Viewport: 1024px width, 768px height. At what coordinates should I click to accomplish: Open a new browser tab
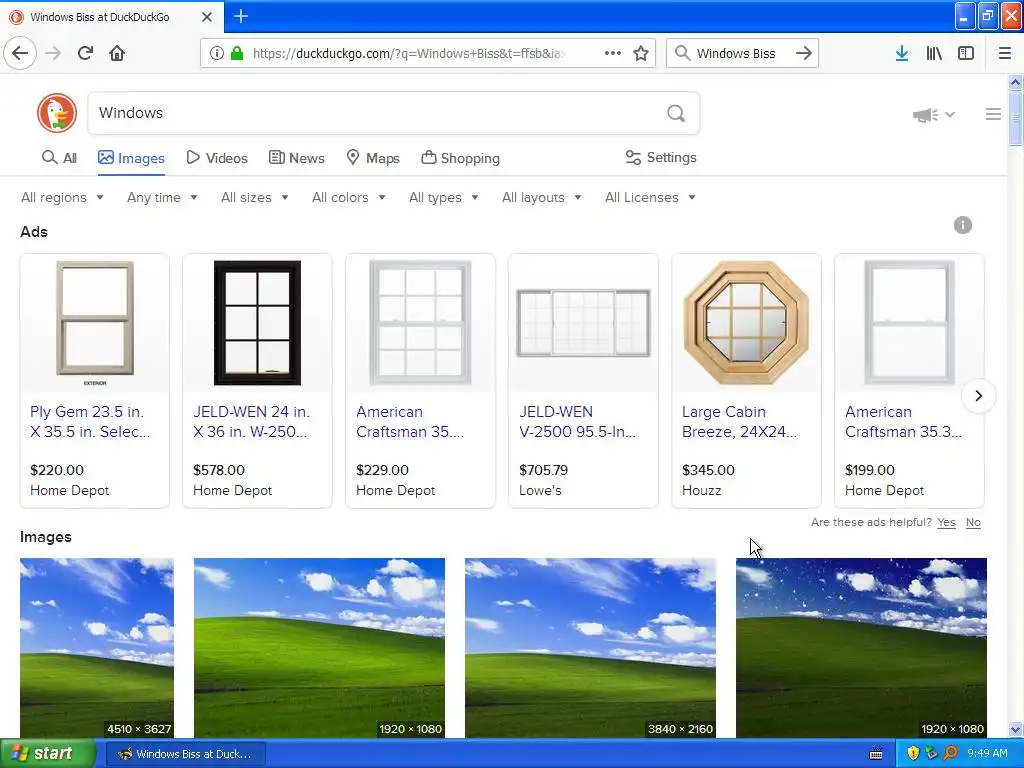241,16
